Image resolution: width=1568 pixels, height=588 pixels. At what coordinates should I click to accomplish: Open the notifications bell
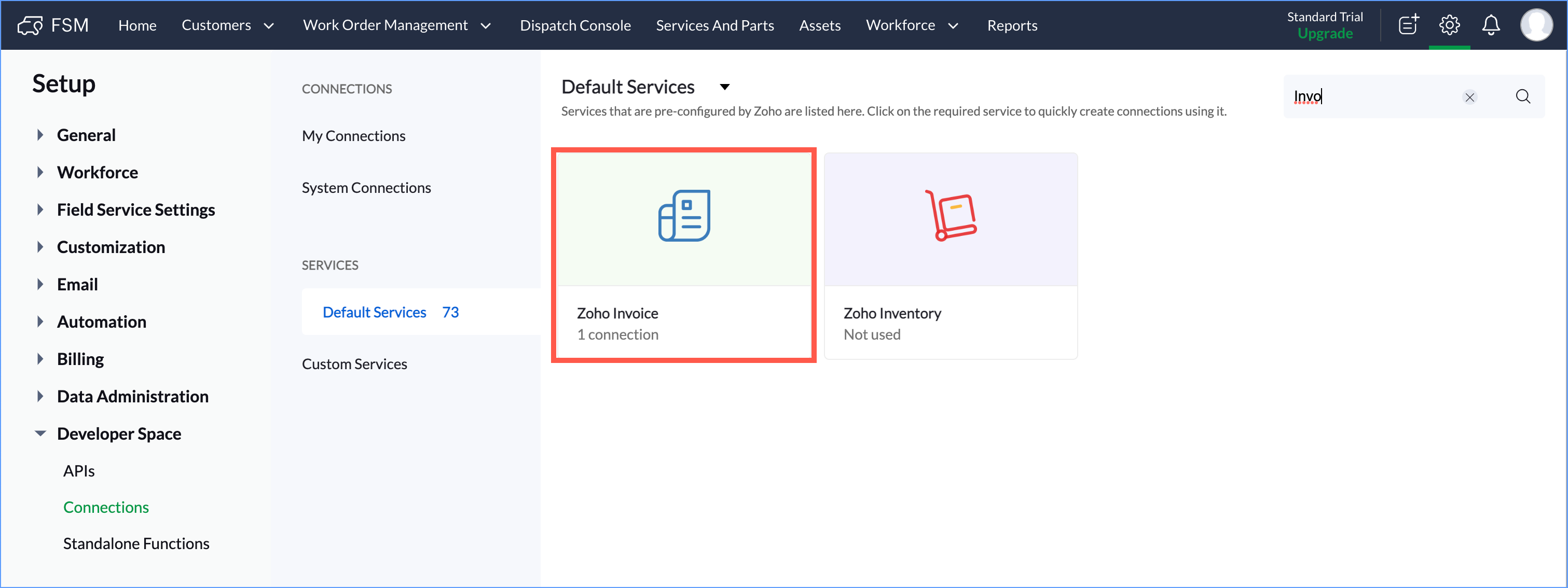pyautogui.click(x=1490, y=25)
